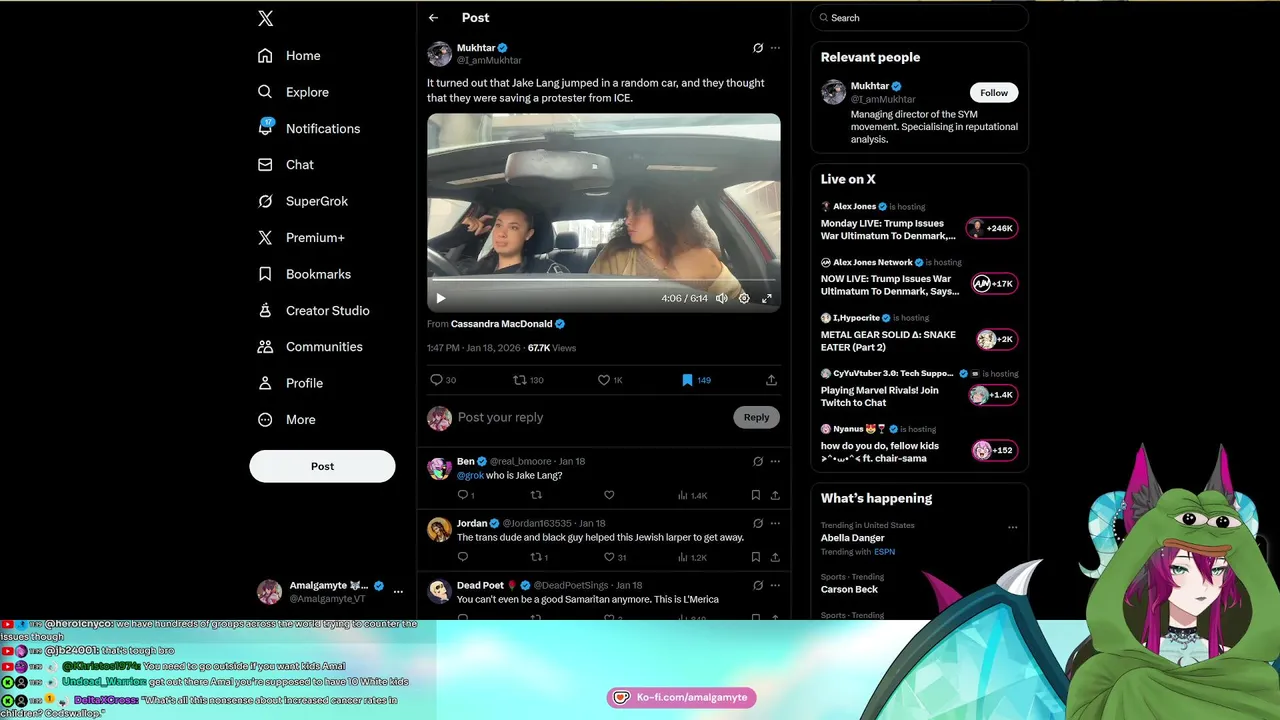
Task: Go back using the arrow icon
Action: 433,18
